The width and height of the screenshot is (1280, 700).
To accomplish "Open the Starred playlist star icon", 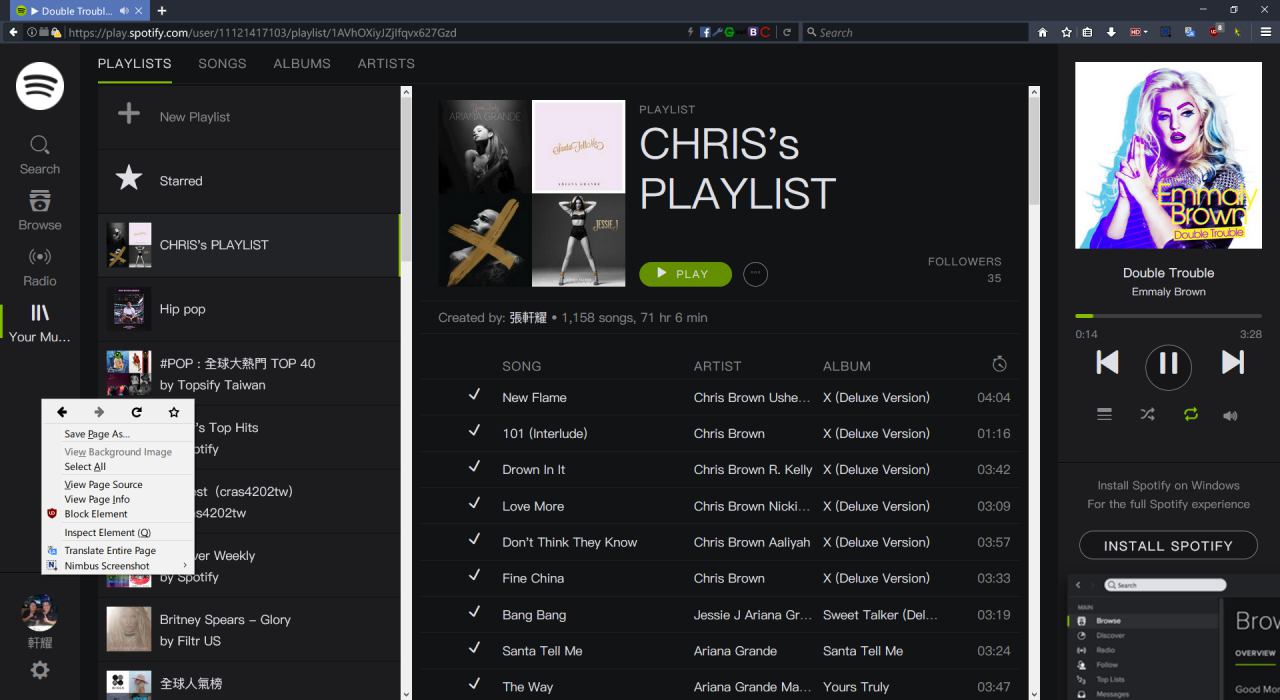I will (129, 178).
